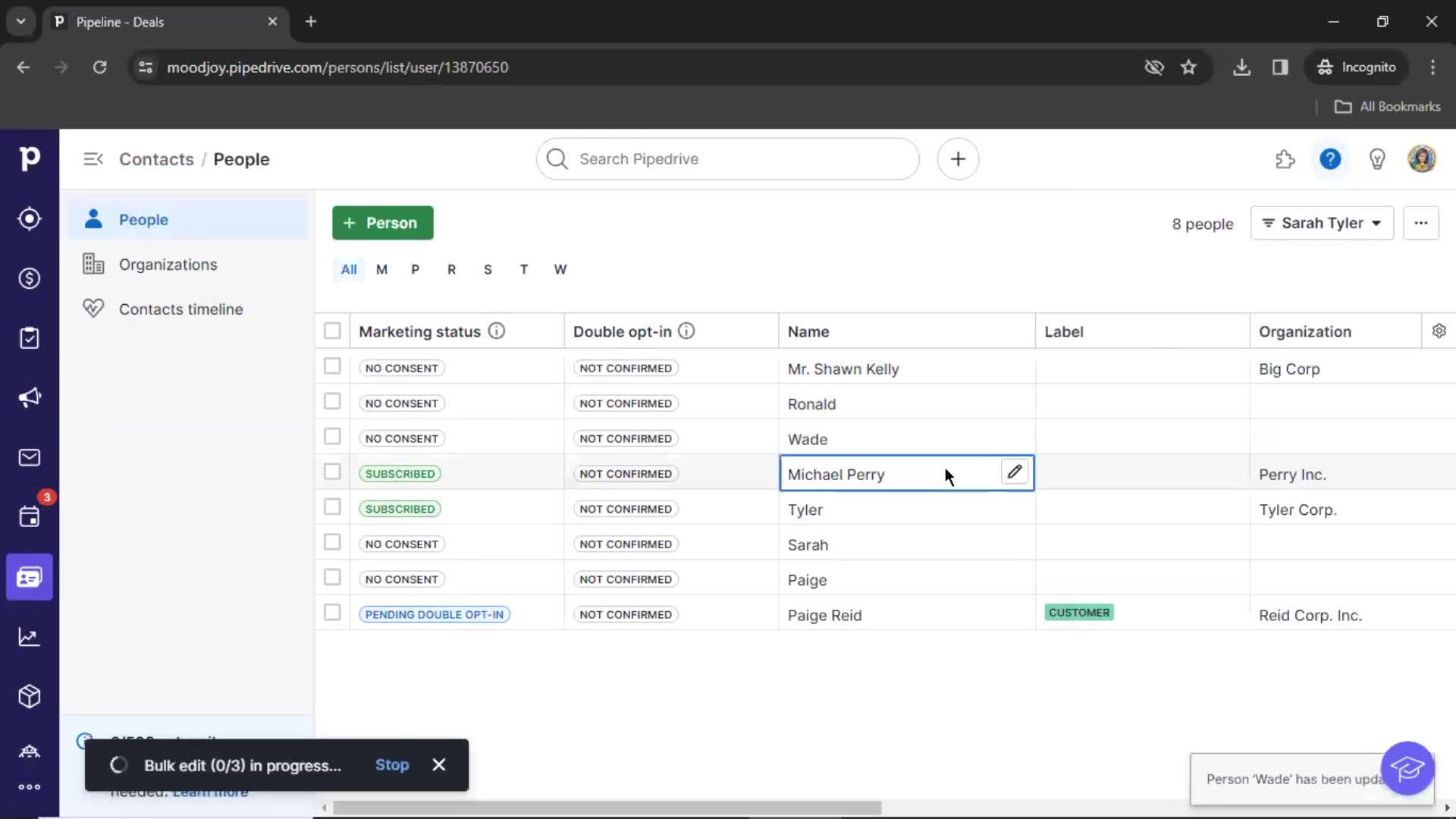Open Deals dollar icon in sidebar
Image resolution: width=1456 pixels, height=819 pixels.
(29, 278)
